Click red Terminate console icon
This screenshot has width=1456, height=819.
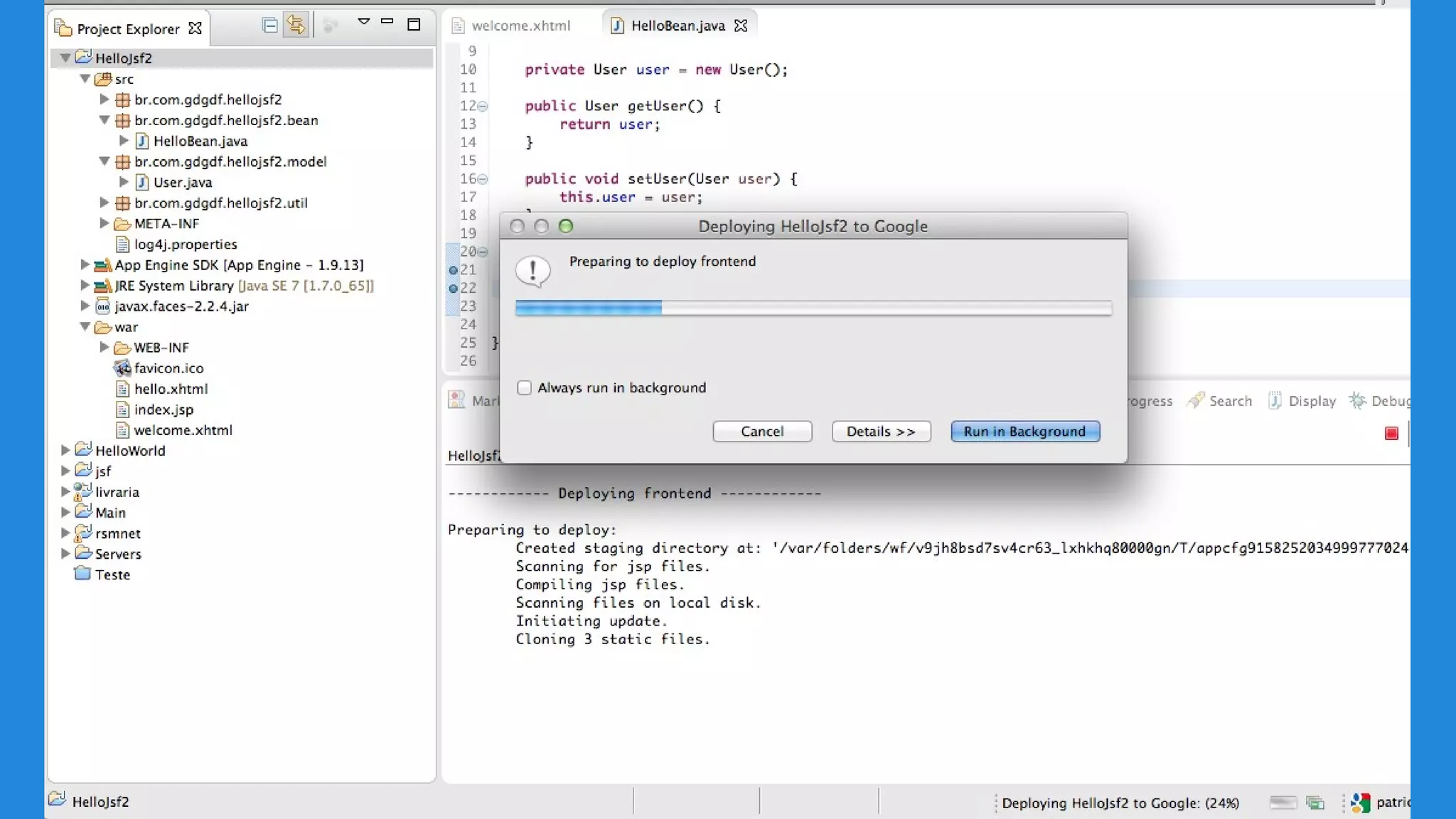(1391, 433)
